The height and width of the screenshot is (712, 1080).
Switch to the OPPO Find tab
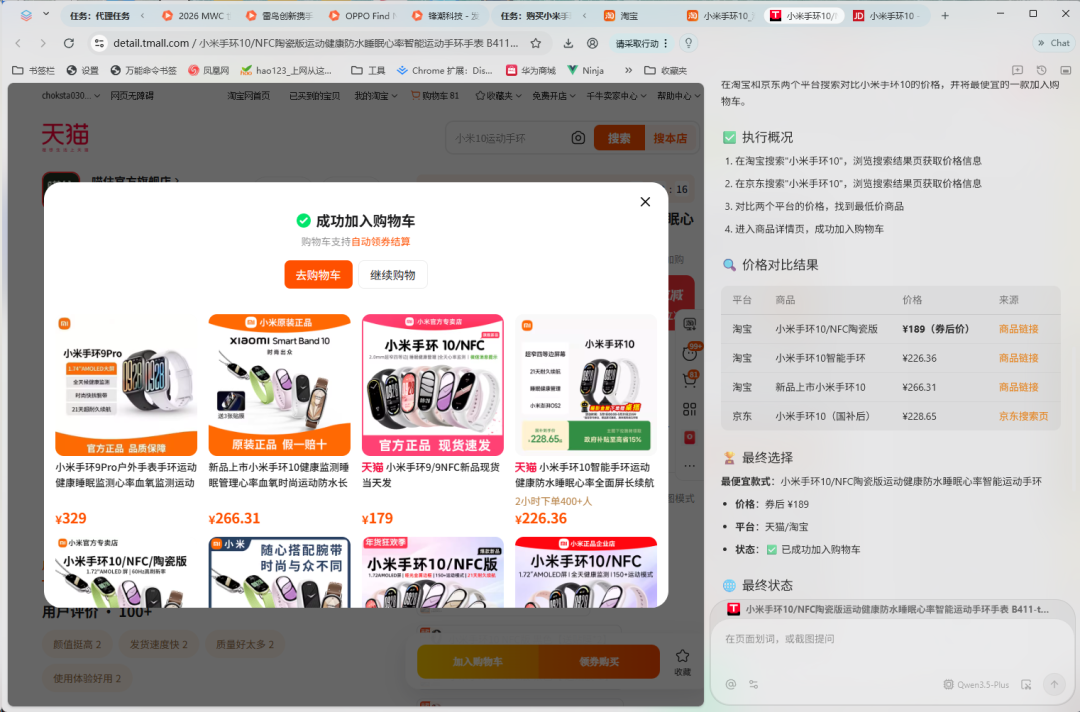pyautogui.click(x=362, y=15)
